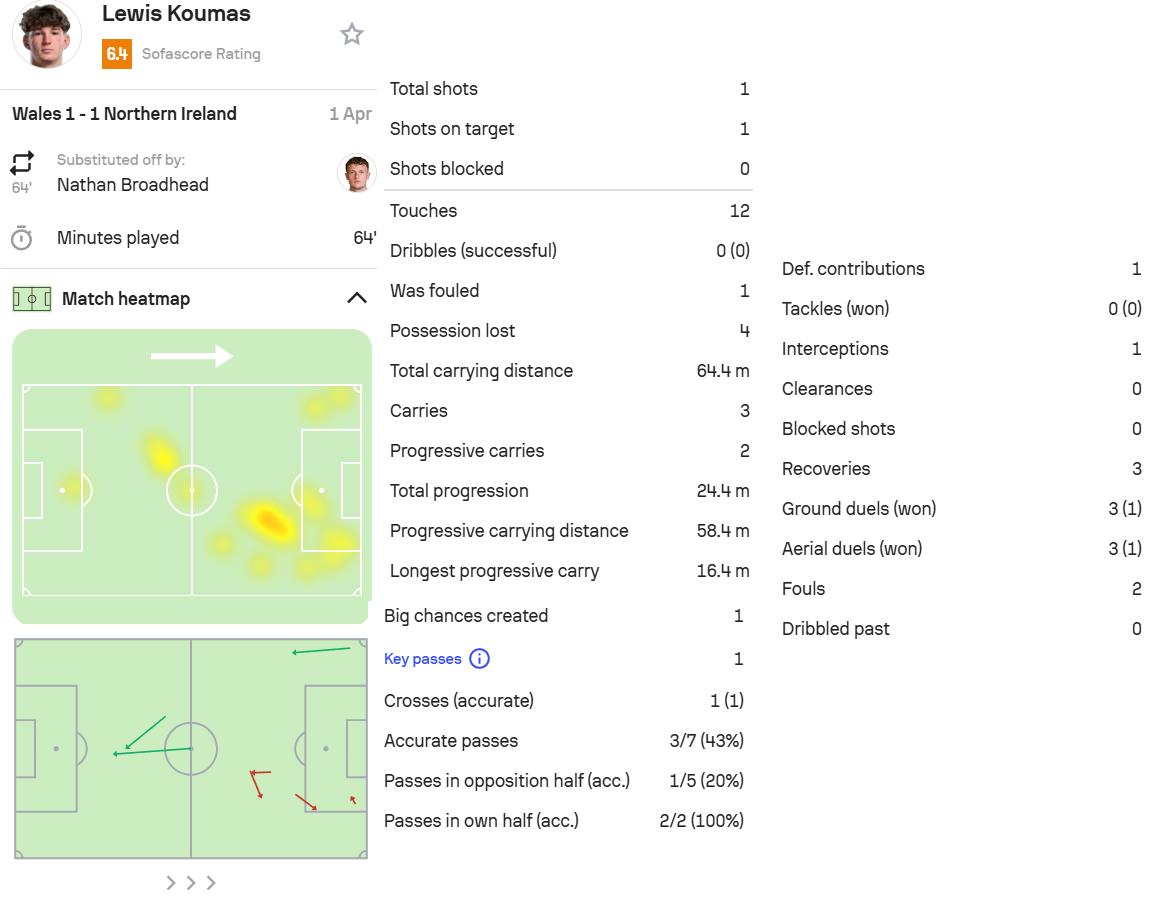
Task: Open Nathan Broadhead player link
Action: 133,185
